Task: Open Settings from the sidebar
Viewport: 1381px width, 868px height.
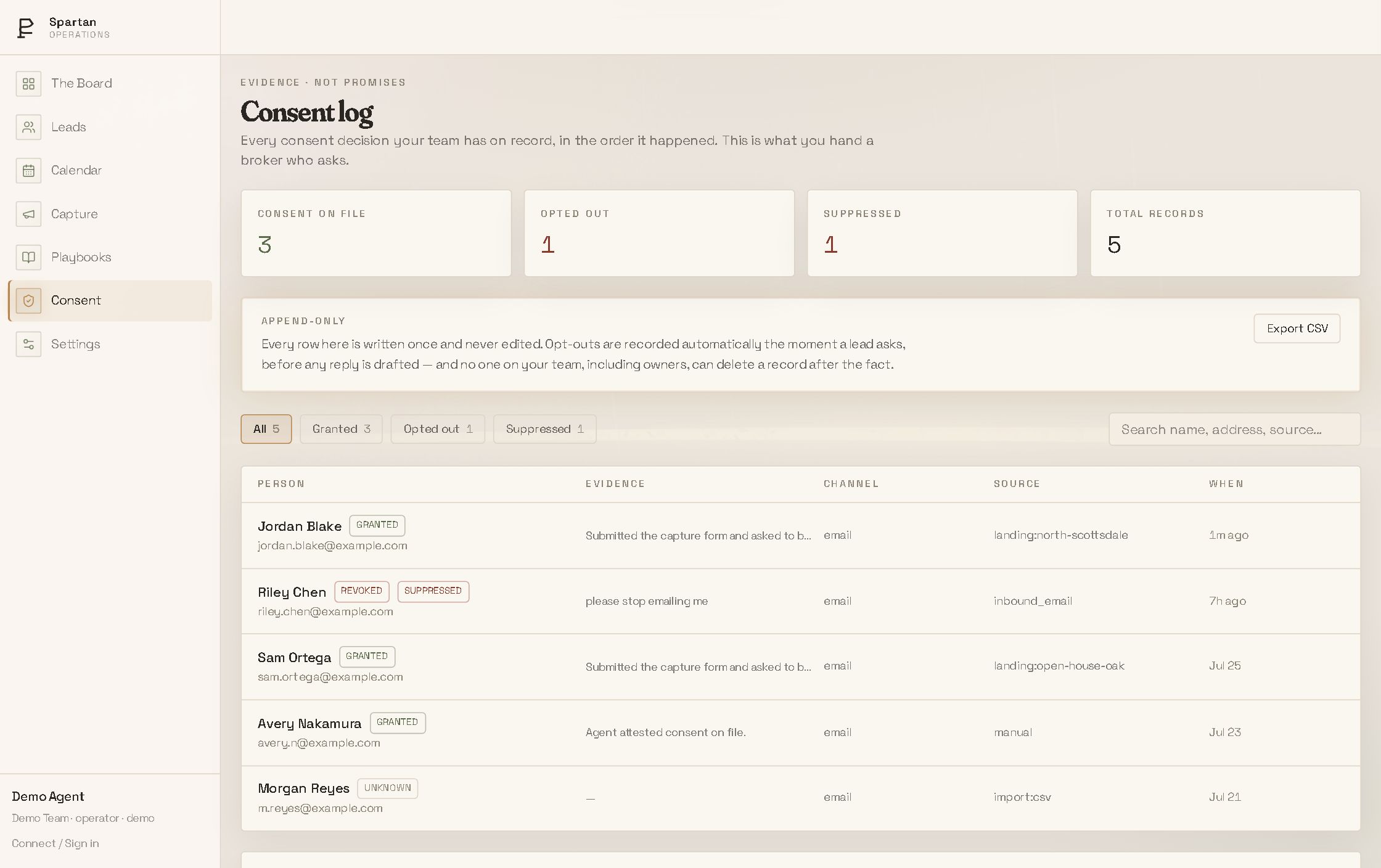Action: [110, 344]
